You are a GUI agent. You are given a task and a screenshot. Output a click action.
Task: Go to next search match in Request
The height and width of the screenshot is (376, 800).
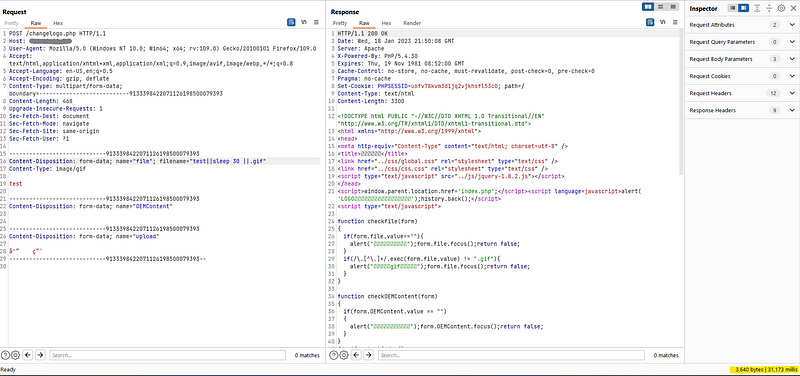[40, 355]
